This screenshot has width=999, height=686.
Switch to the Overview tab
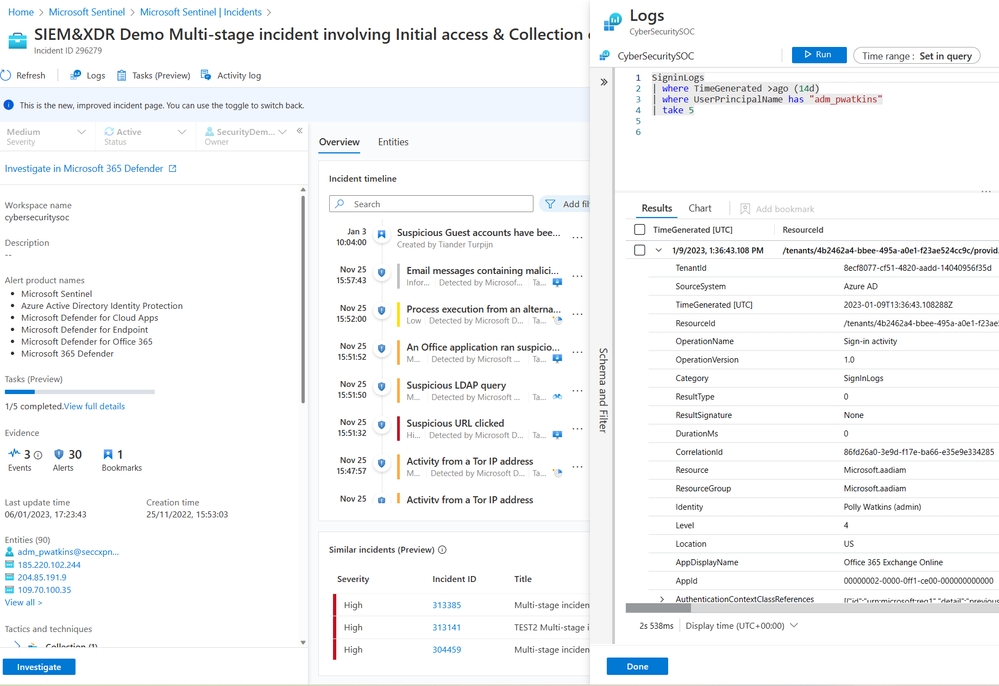(339, 141)
